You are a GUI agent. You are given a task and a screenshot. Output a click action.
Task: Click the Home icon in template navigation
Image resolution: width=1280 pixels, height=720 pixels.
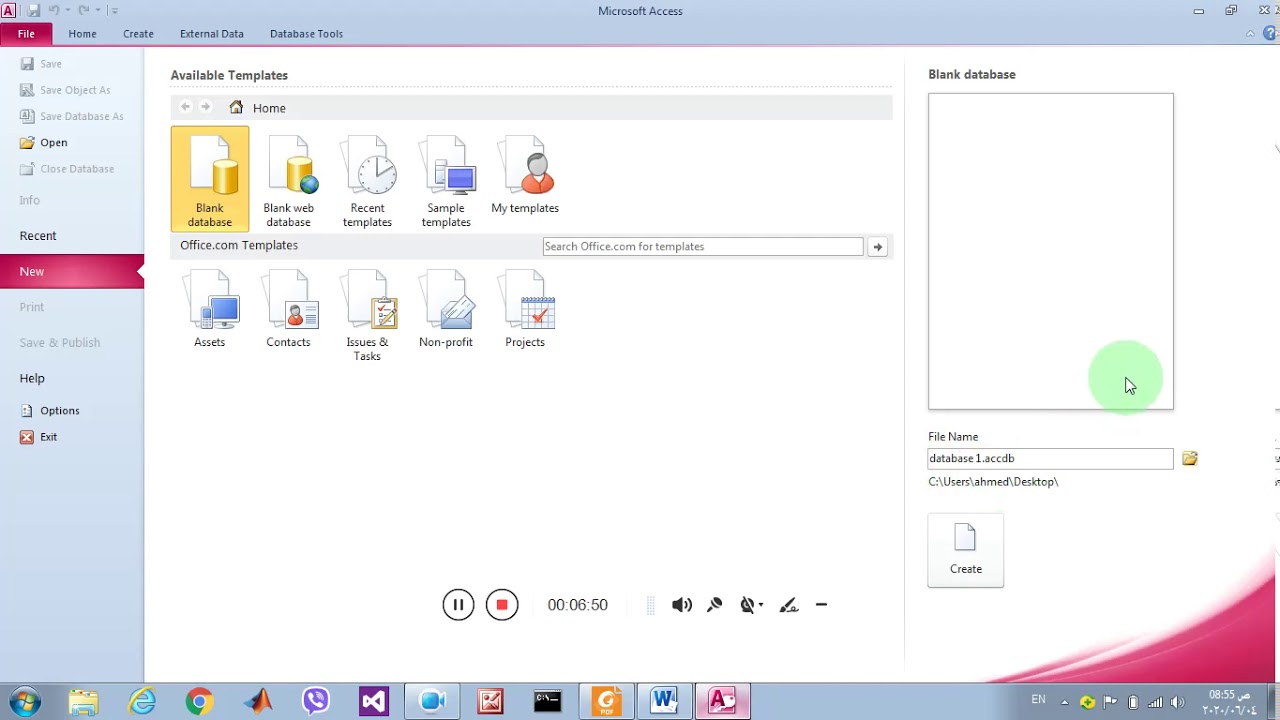coord(236,107)
